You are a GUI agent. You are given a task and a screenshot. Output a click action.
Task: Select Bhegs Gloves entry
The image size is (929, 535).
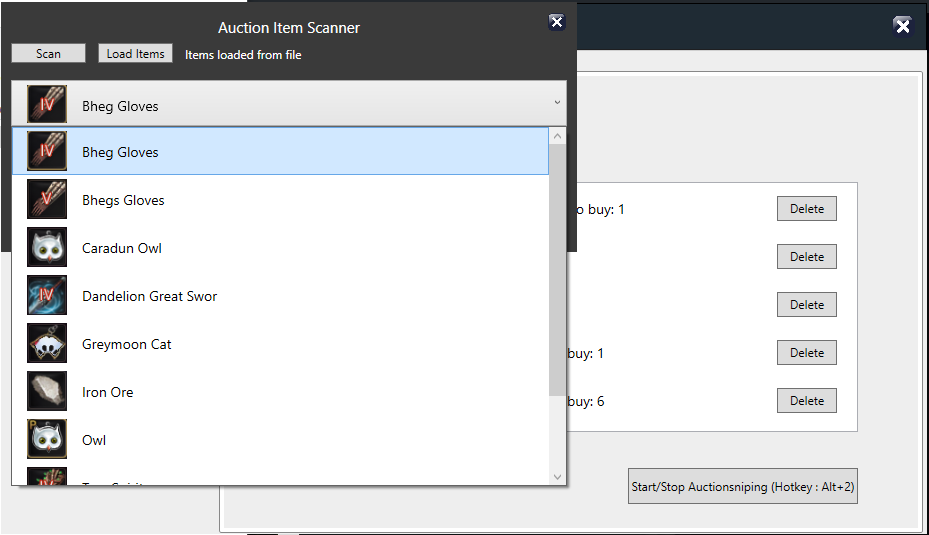[x=280, y=200]
